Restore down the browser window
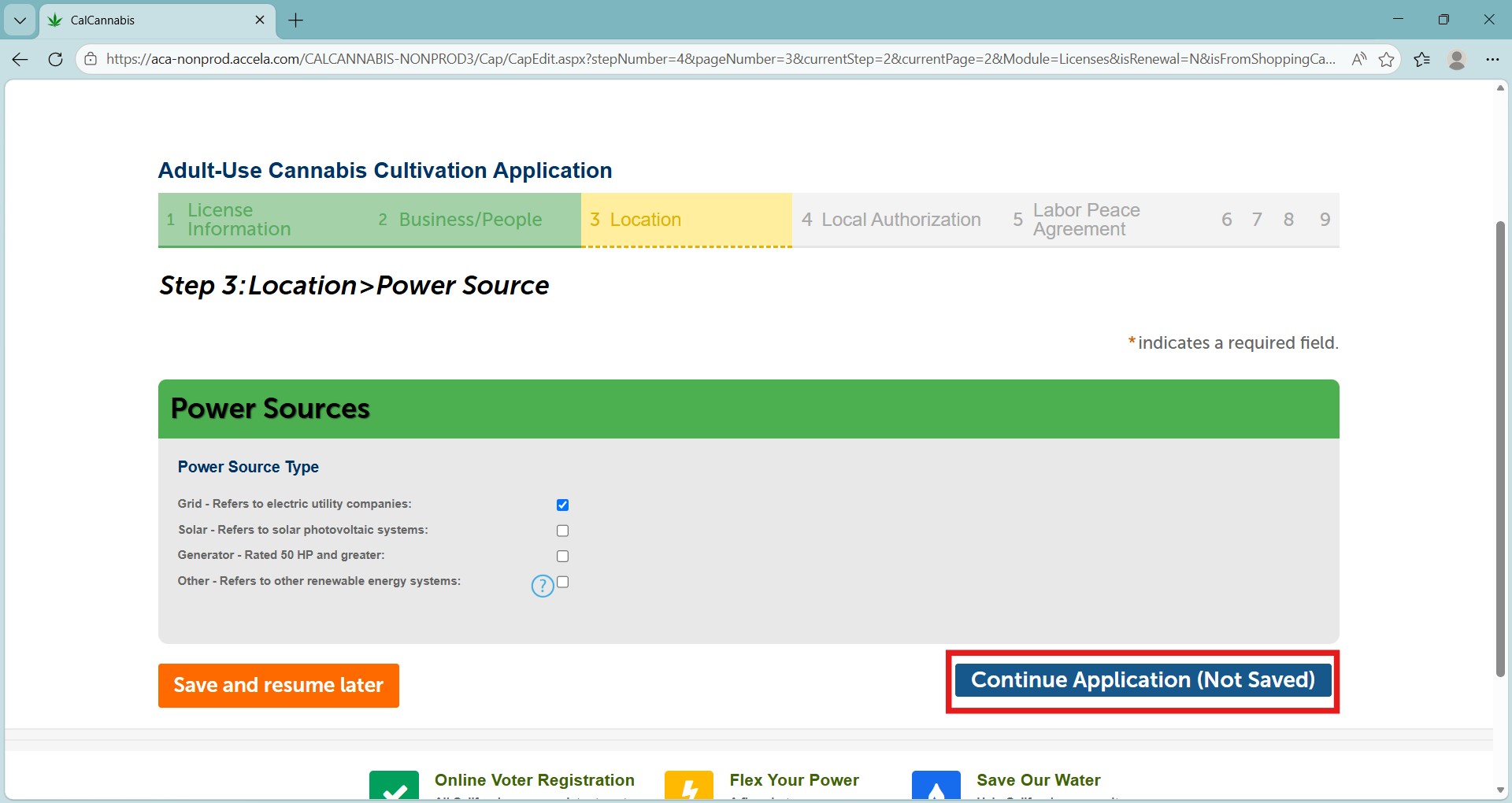This screenshot has height=803, width=1512. pos(1443,20)
